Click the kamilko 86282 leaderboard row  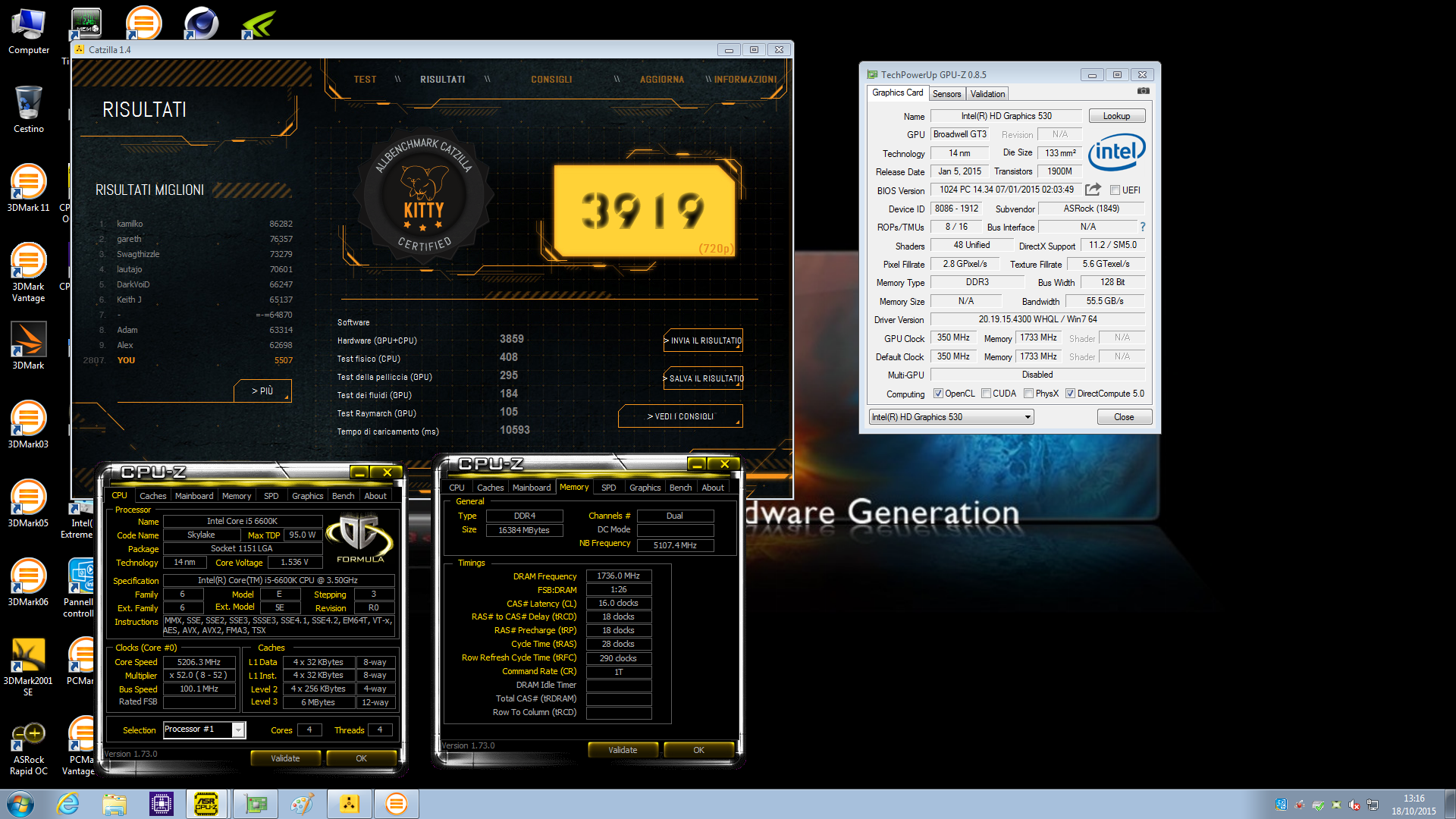click(x=196, y=224)
